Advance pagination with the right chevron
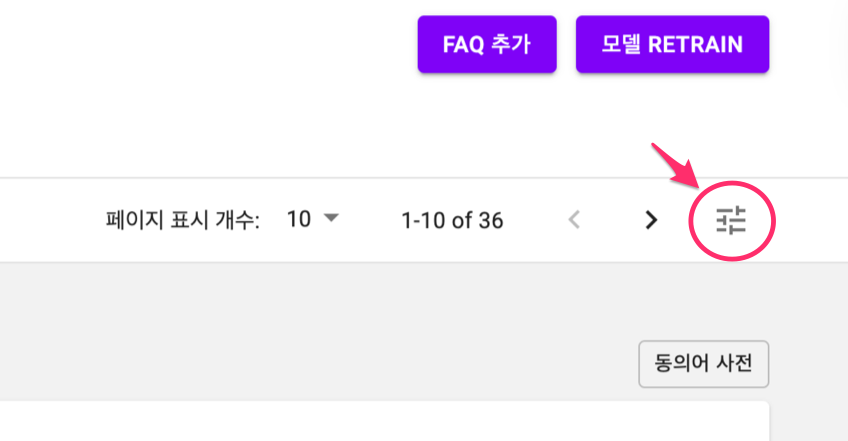This screenshot has height=441, width=848. coord(652,220)
